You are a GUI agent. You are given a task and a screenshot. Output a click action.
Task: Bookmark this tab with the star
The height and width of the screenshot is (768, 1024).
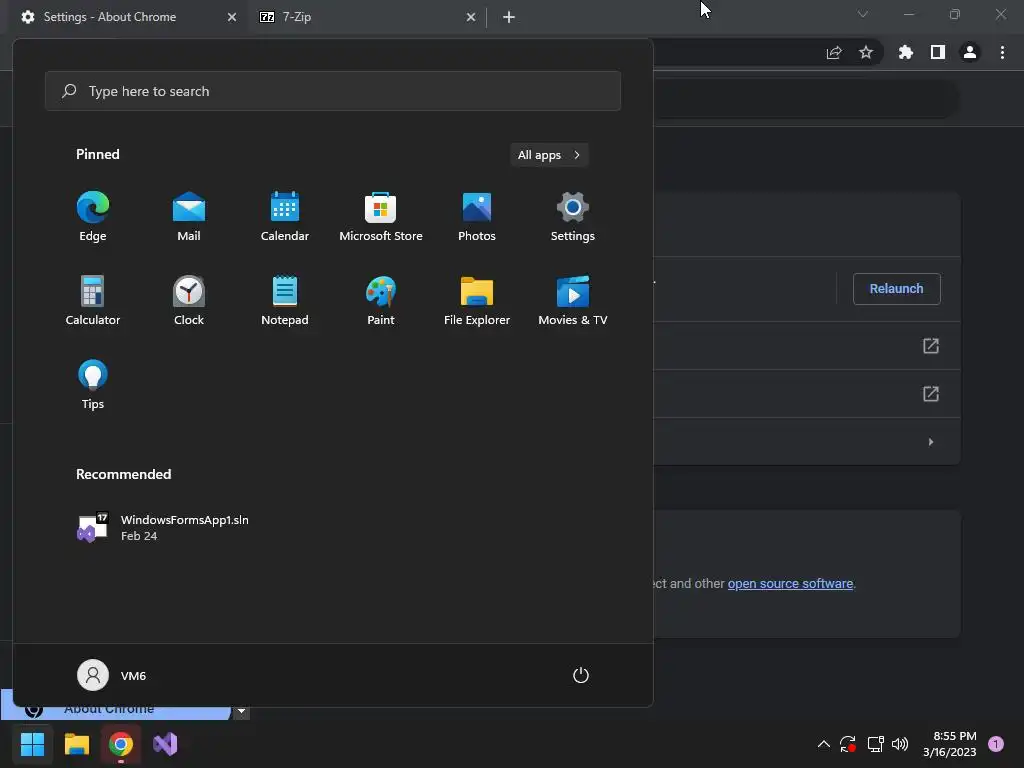(x=866, y=52)
